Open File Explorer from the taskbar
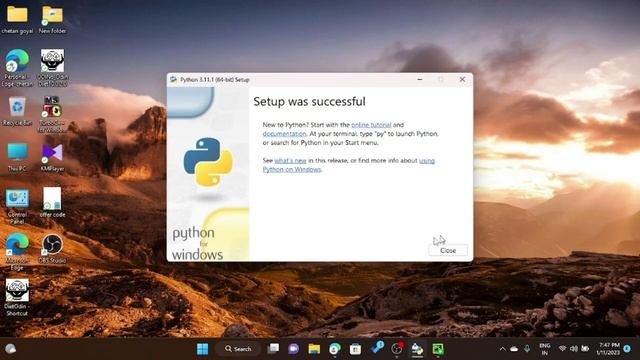 coord(314,349)
